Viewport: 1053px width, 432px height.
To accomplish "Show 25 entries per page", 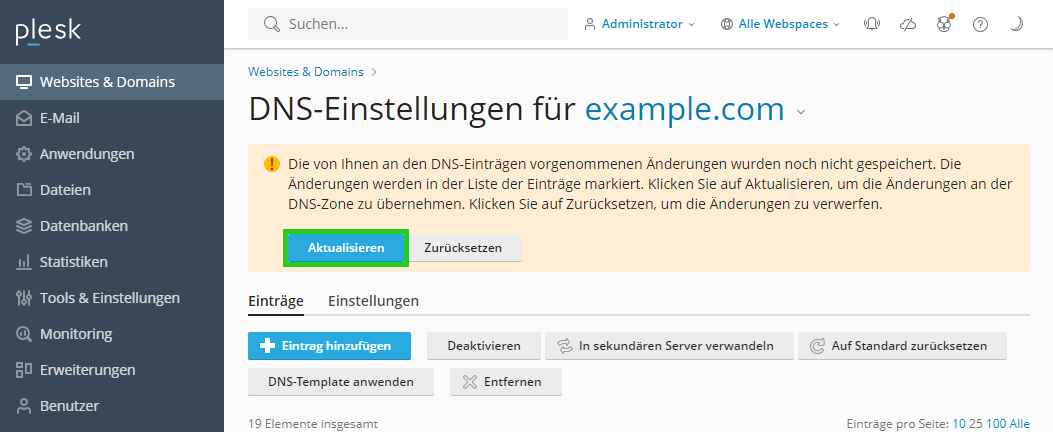I will (976, 424).
